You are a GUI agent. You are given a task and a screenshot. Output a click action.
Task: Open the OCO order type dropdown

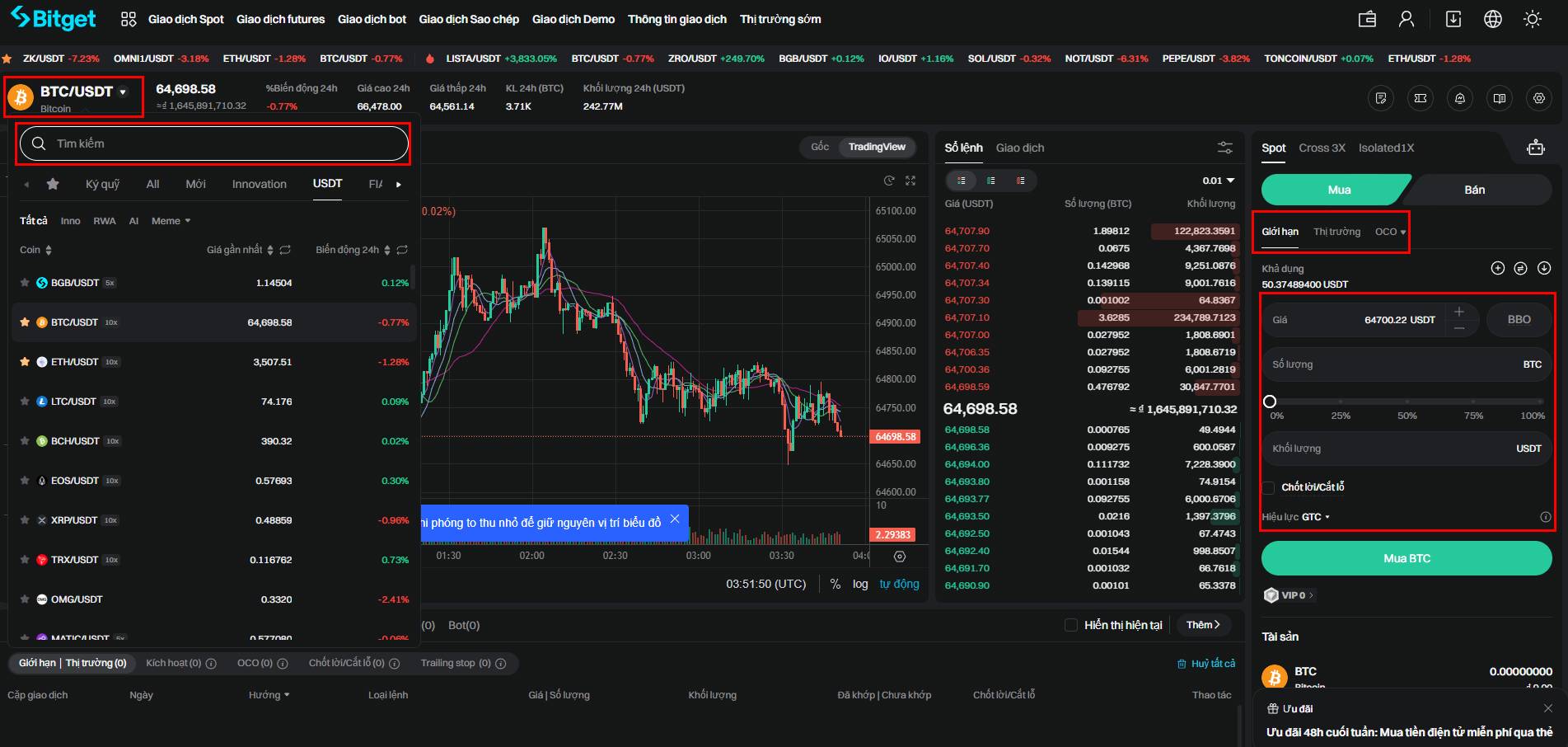coord(1390,232)
